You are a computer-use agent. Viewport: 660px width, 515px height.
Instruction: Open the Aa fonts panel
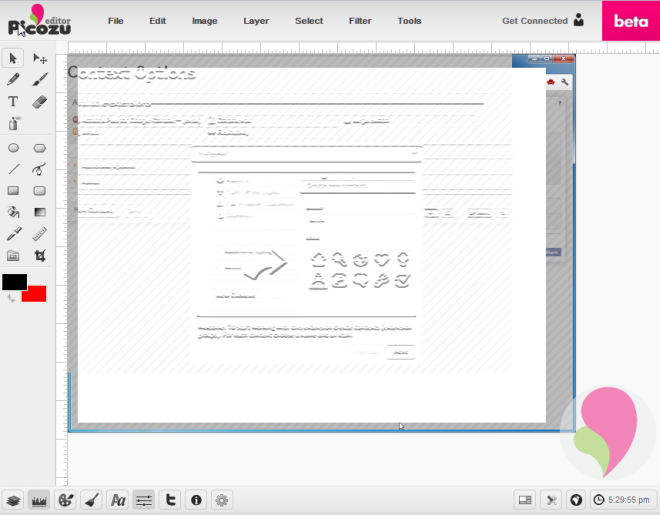coord(117,500)
